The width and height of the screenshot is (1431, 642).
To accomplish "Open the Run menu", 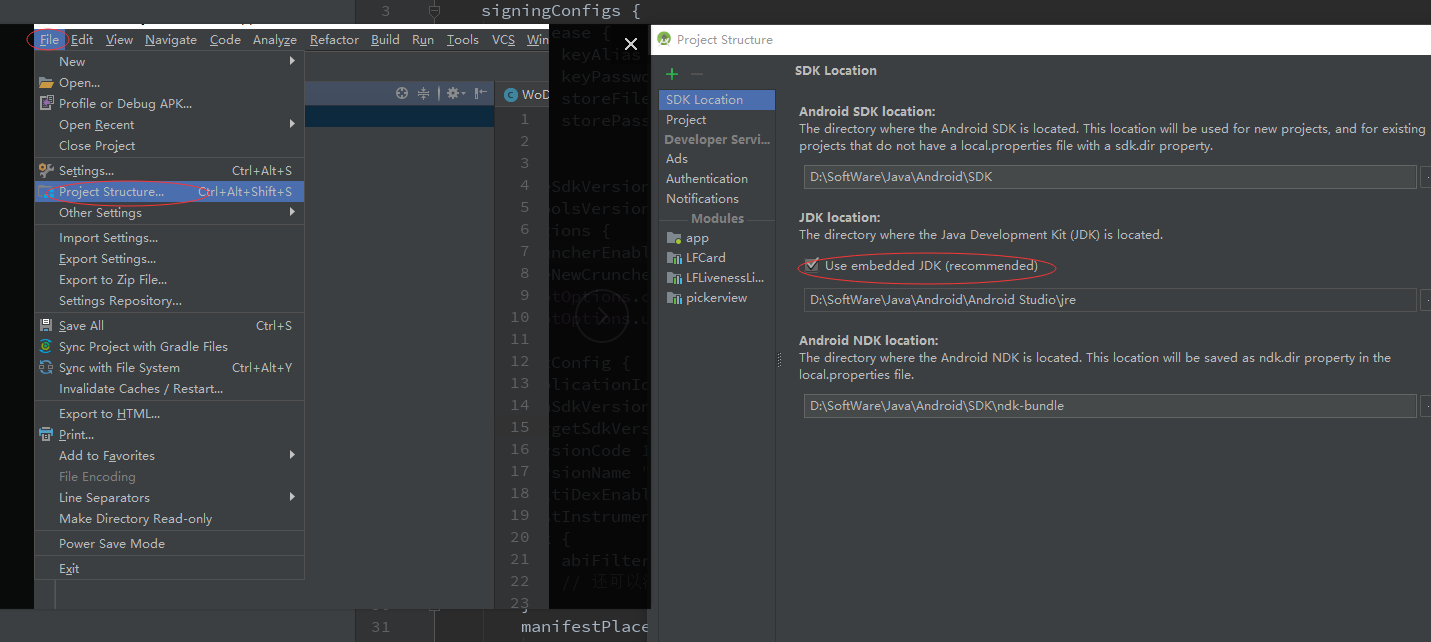I will click(x=423, y=40).
